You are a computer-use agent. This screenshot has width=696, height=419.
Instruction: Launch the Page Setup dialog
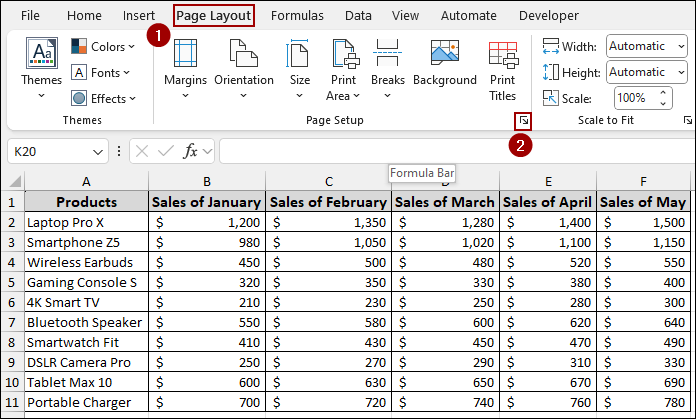click(x=522, y=121)
